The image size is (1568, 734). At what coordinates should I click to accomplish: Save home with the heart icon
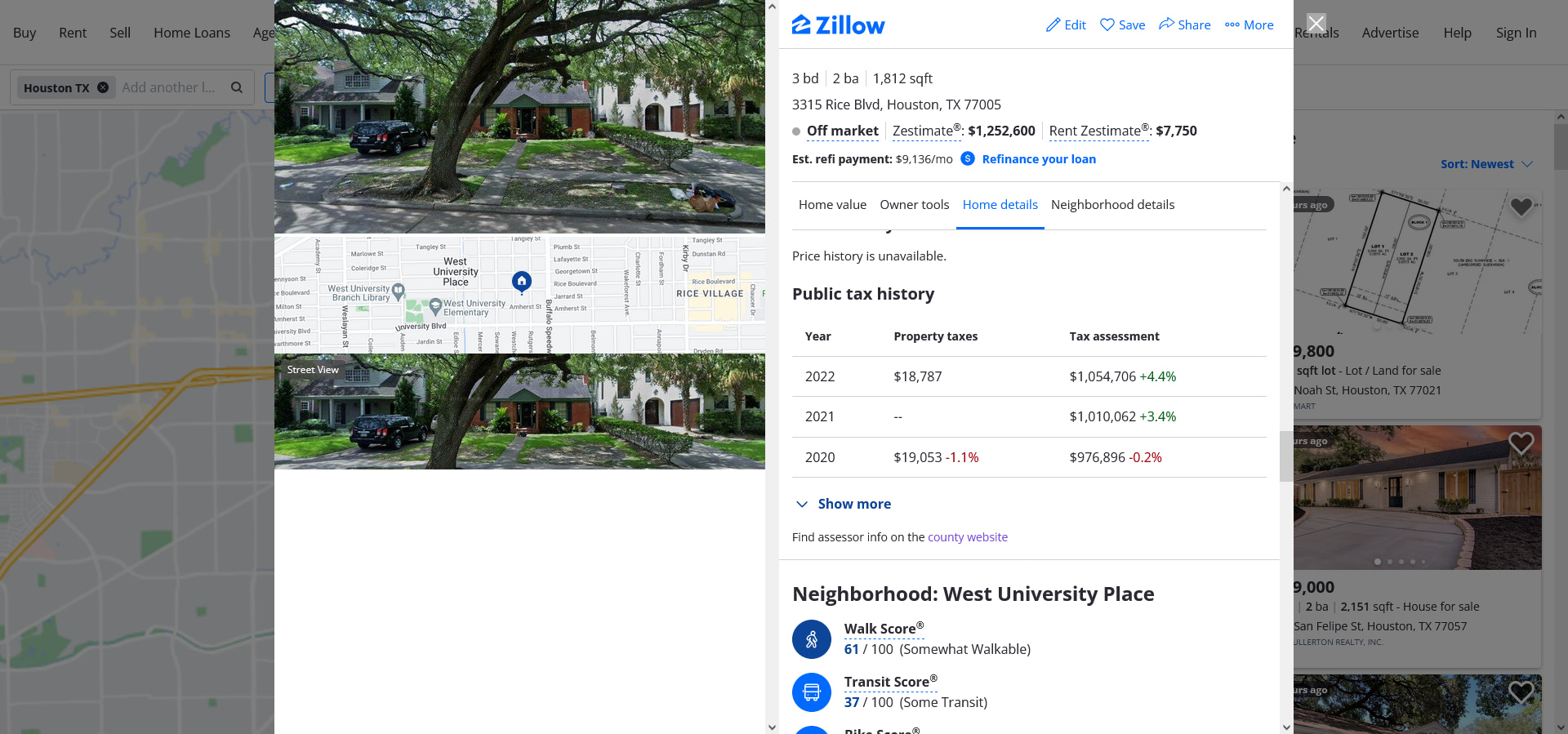1107,24
